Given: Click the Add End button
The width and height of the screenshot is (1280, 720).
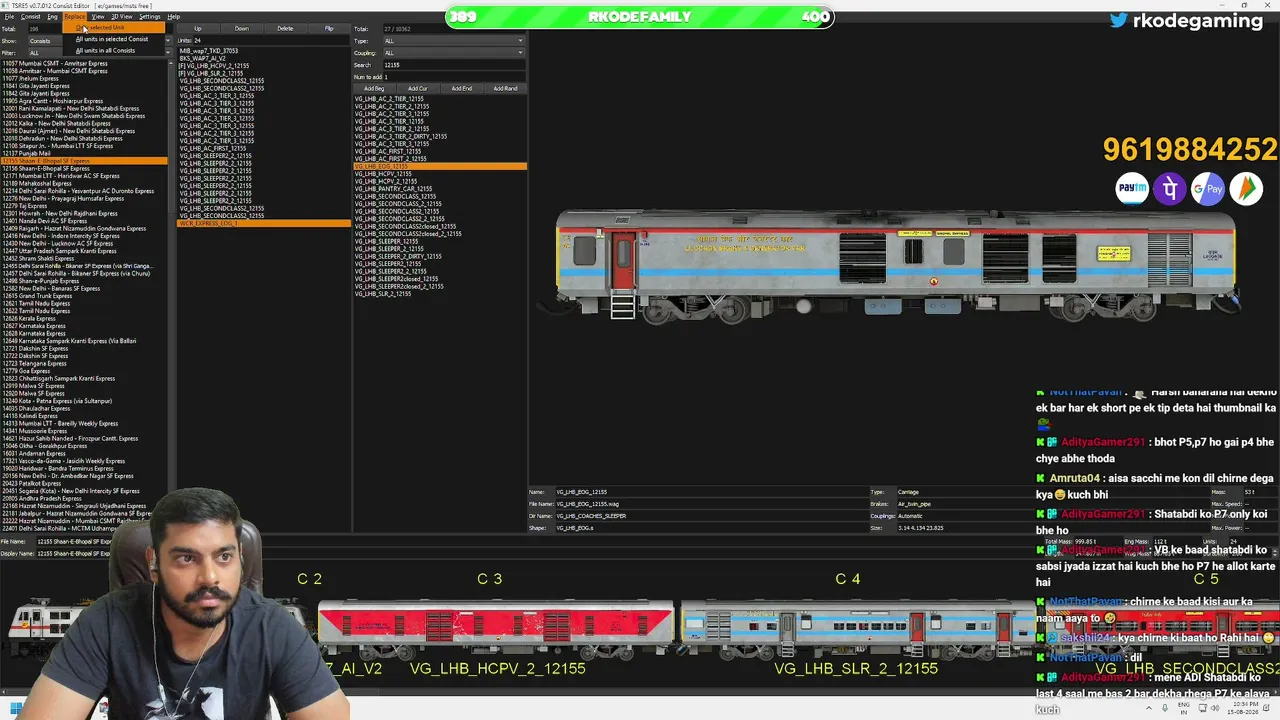Looking at the screenshot, I should pyautogui.click(x=462, y=89).
